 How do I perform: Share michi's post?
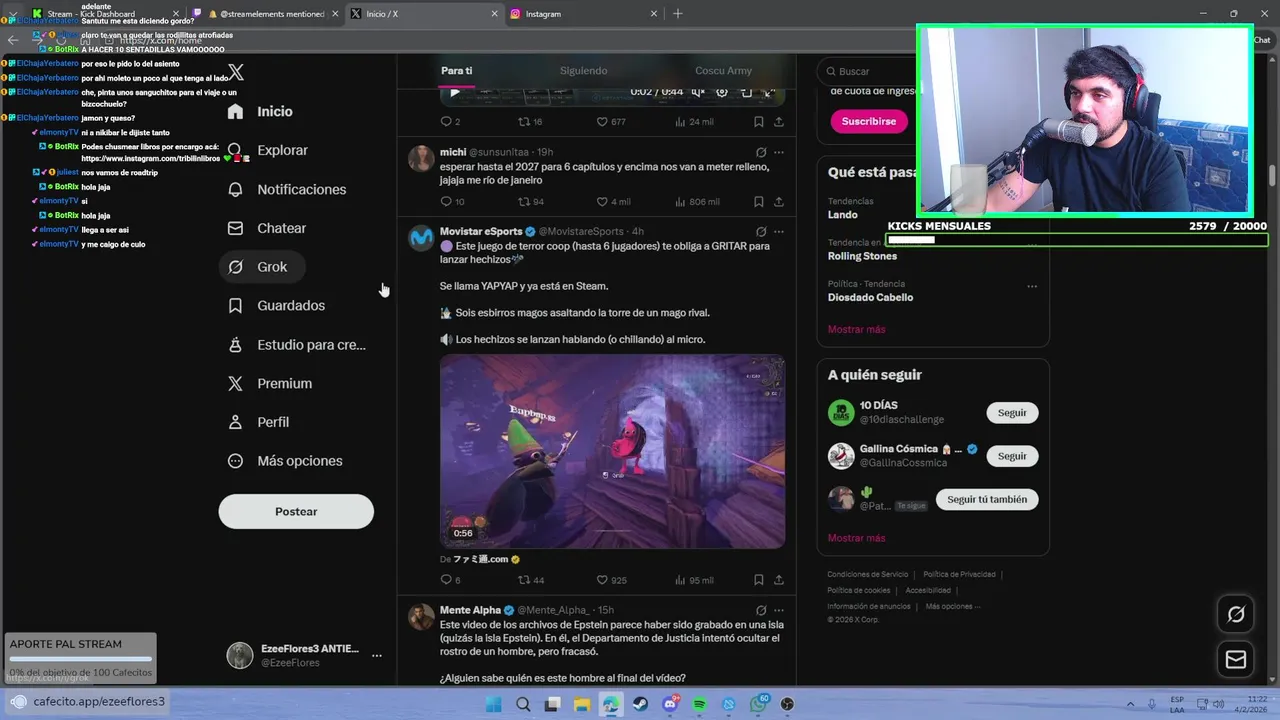tap(778, 201)
